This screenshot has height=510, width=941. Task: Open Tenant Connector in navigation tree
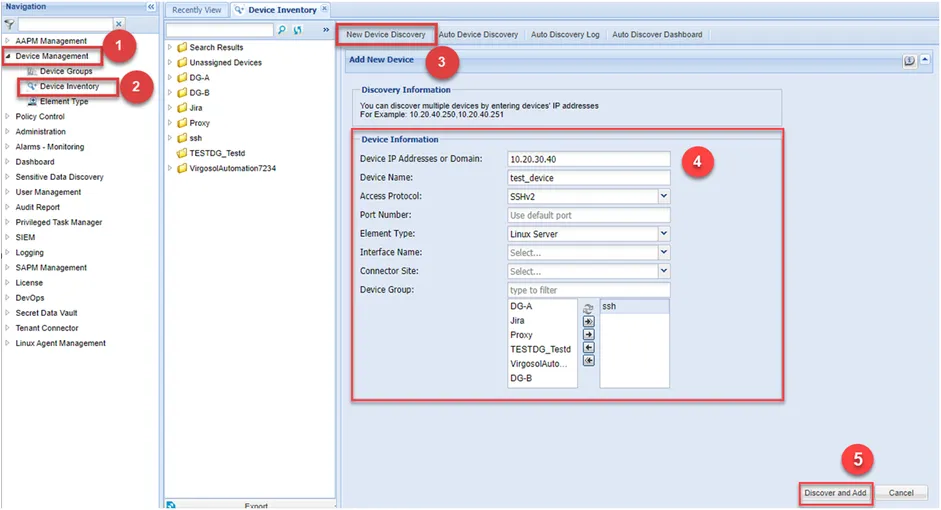click(x=47, y=328)
